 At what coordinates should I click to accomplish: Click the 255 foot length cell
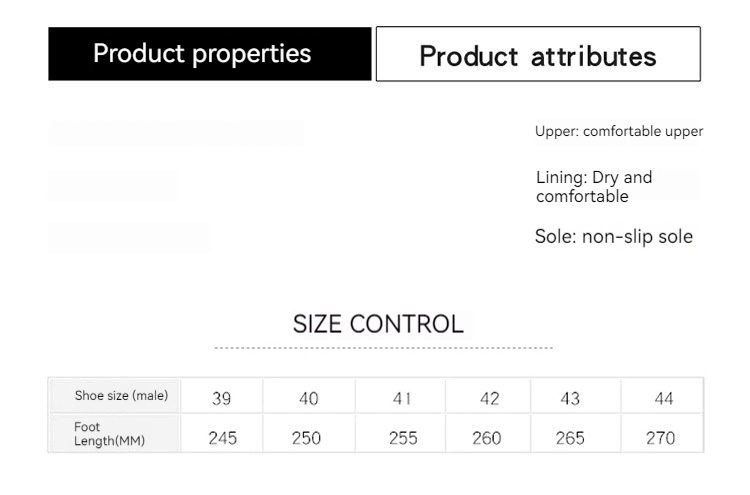402,438
